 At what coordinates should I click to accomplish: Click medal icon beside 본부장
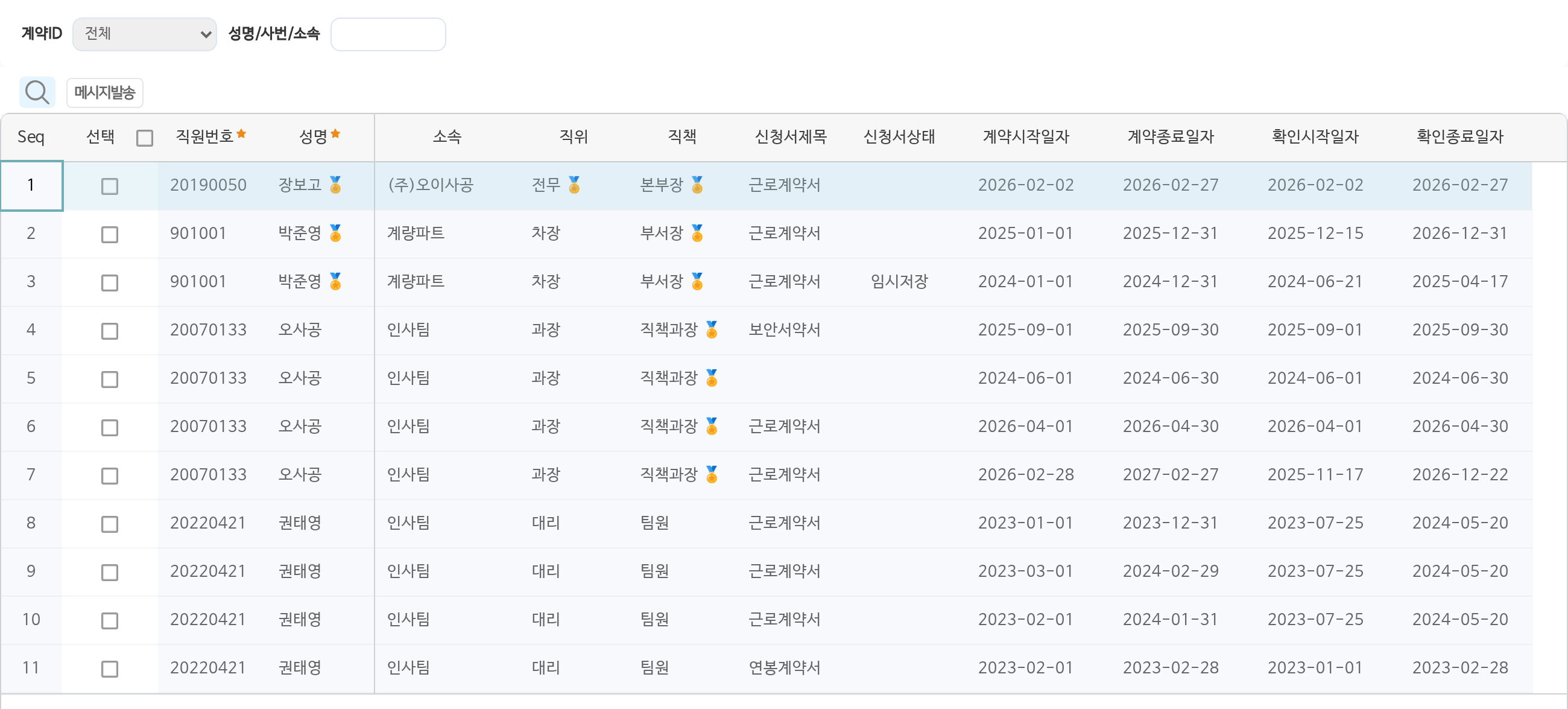[697, 185]
